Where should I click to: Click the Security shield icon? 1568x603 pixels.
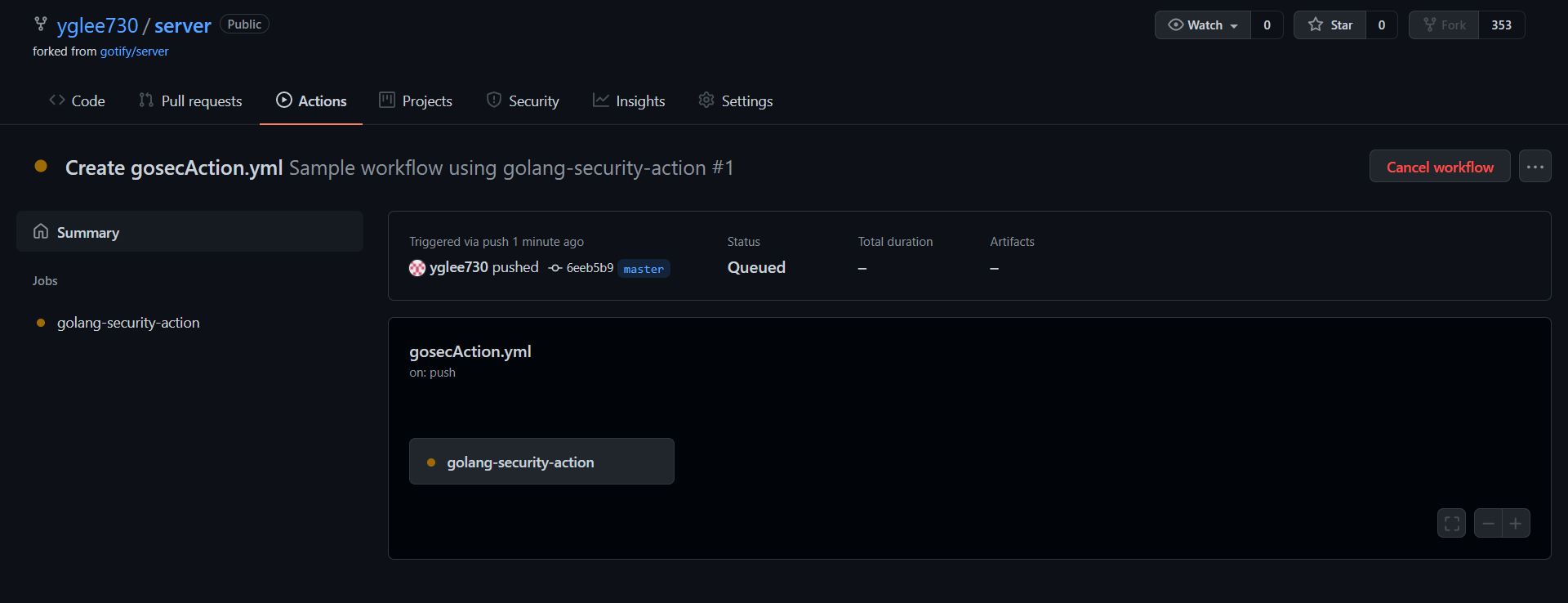coord(494,100)
